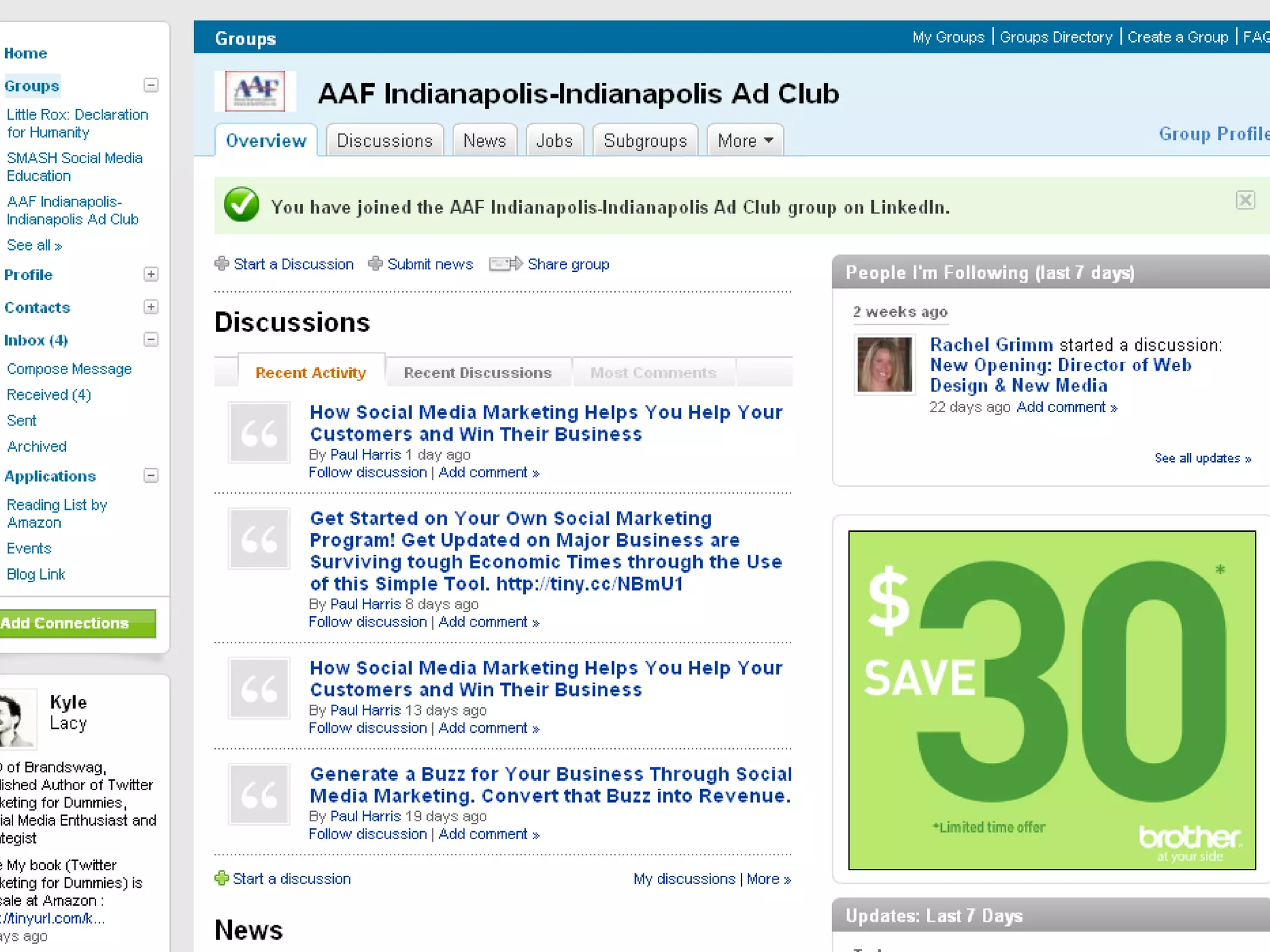Click the plus icon beside Start a Discussion
The width and height of the screenshot is (1270, 952).
(x=221, y=264)
